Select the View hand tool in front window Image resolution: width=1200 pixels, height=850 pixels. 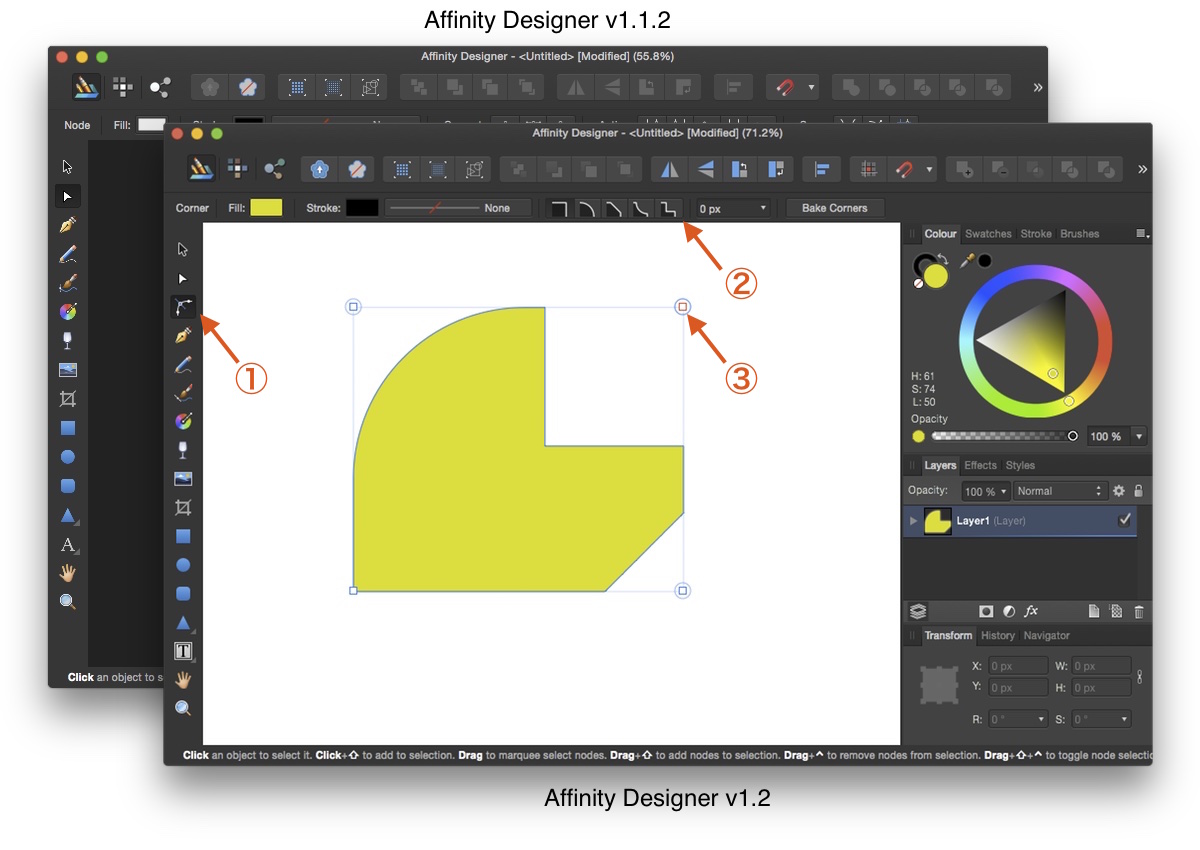click(183, 680)
